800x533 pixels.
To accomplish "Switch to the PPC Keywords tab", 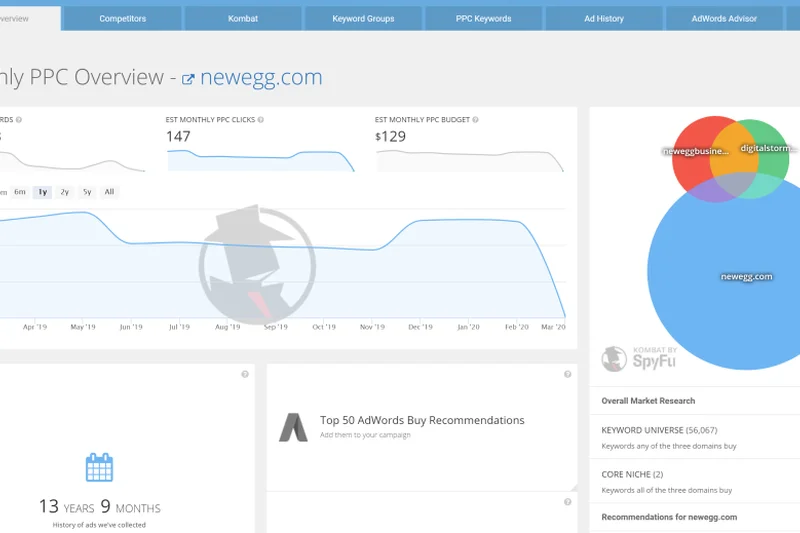I will tap(484, 18).
